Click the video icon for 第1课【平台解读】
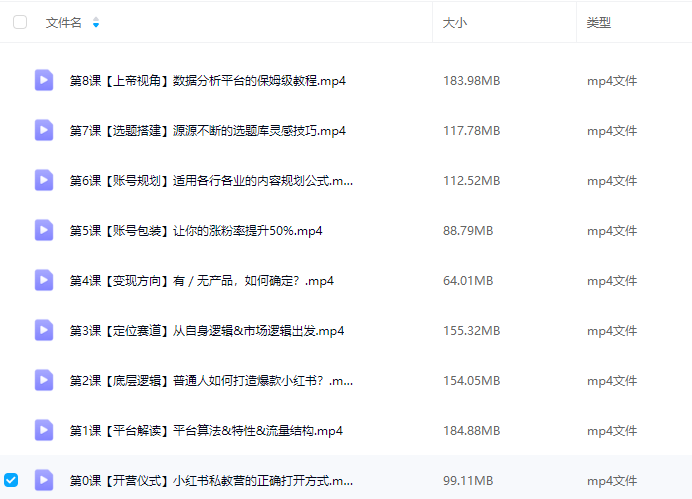The height and width of the screenshot is (499, 692). point(44,430)
